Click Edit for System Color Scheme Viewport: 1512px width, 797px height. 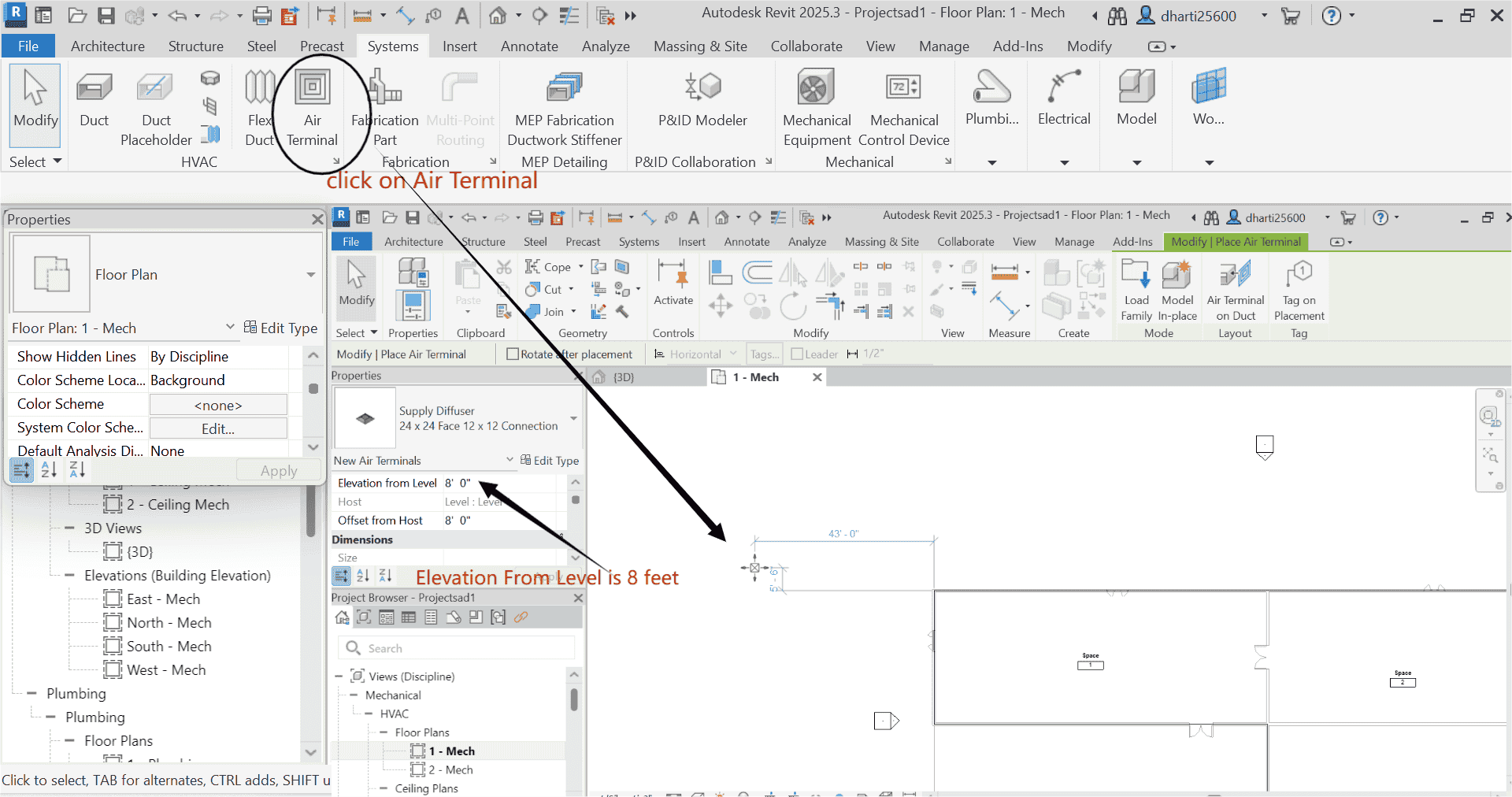pyautogui.click(x=217, y=428)
